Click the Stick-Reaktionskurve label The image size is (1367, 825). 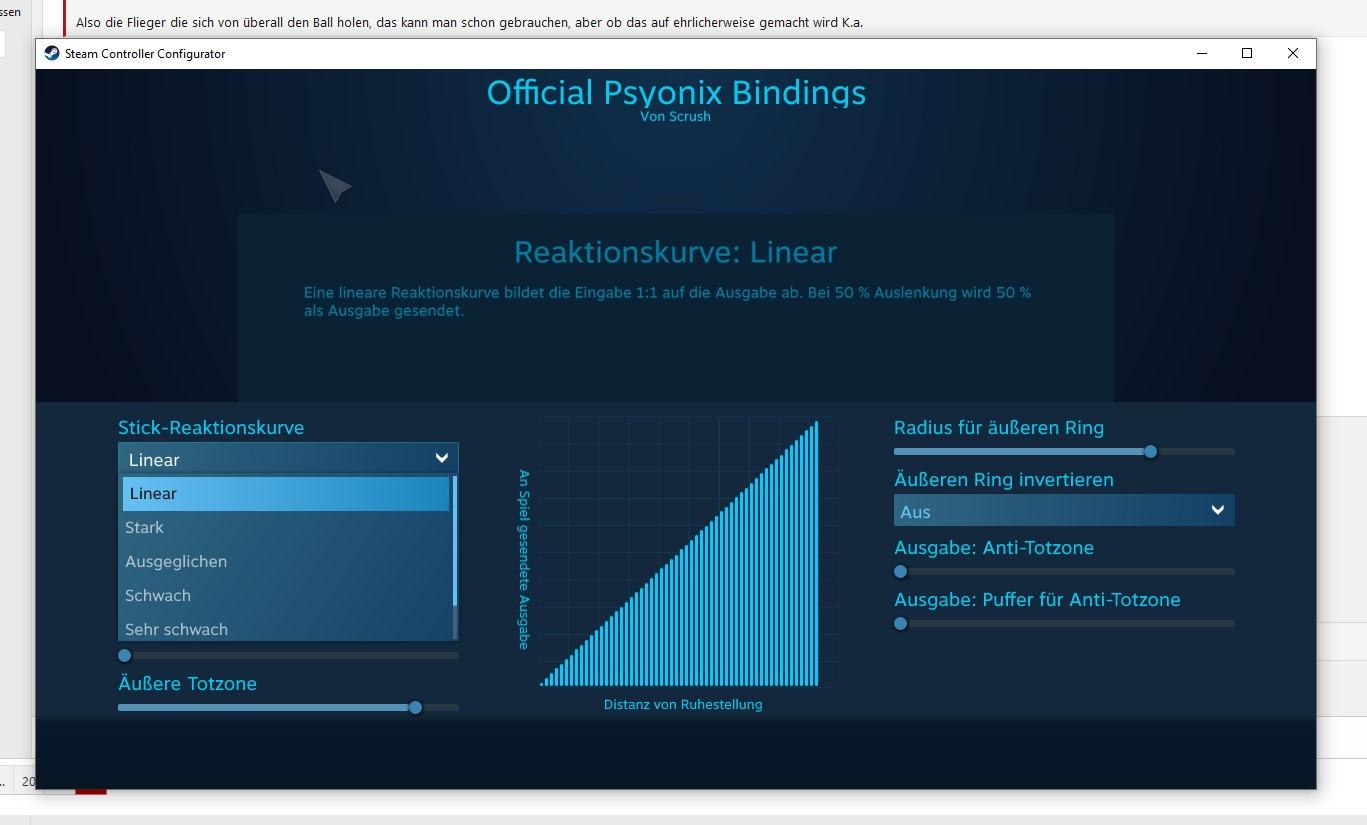(x=211, y=427)
